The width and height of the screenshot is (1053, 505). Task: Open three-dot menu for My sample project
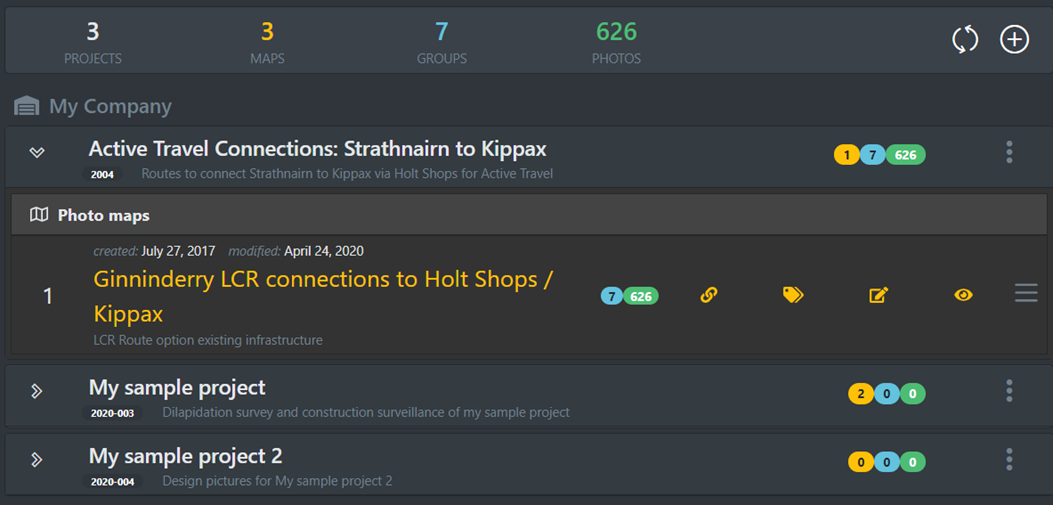pyautogui.click(x=1009, y=391)
